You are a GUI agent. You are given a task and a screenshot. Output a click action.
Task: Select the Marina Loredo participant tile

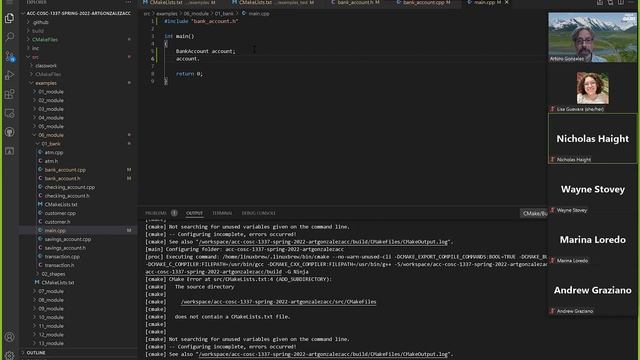coord(592,240)
